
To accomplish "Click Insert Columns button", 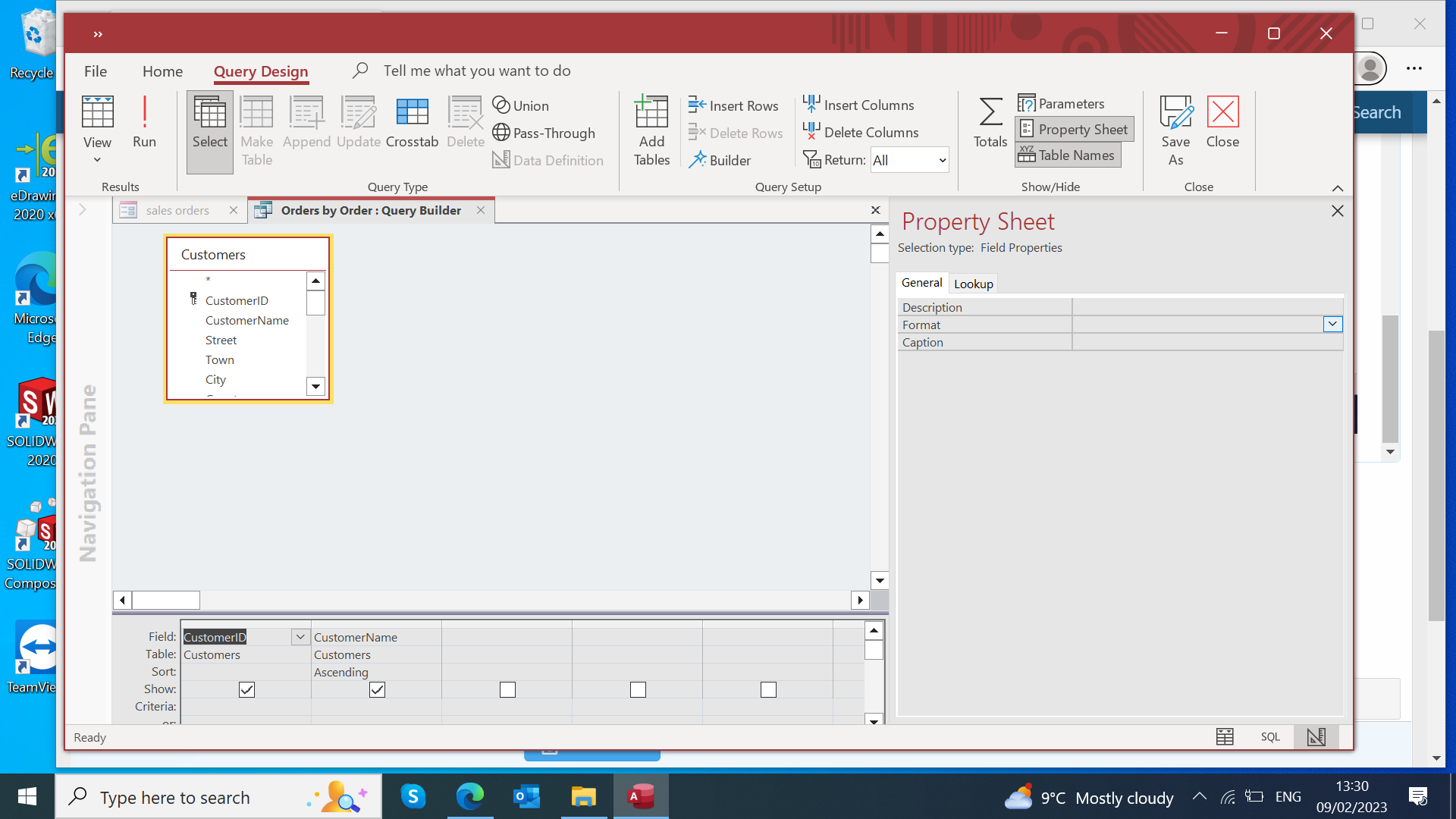I will (x=858, y=105).
